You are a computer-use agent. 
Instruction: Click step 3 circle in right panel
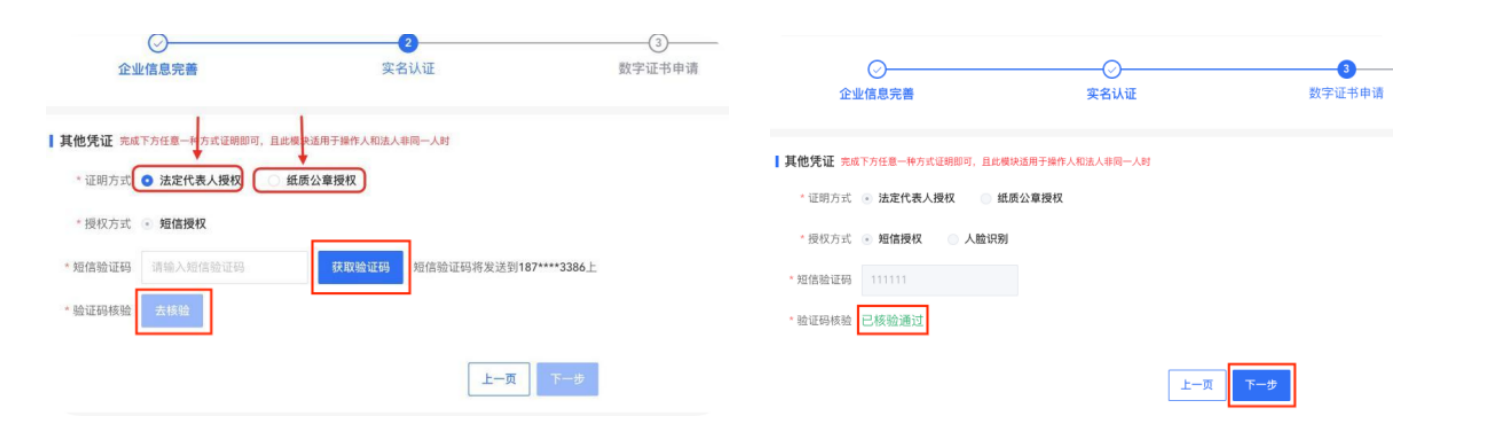coord(1347,69)
